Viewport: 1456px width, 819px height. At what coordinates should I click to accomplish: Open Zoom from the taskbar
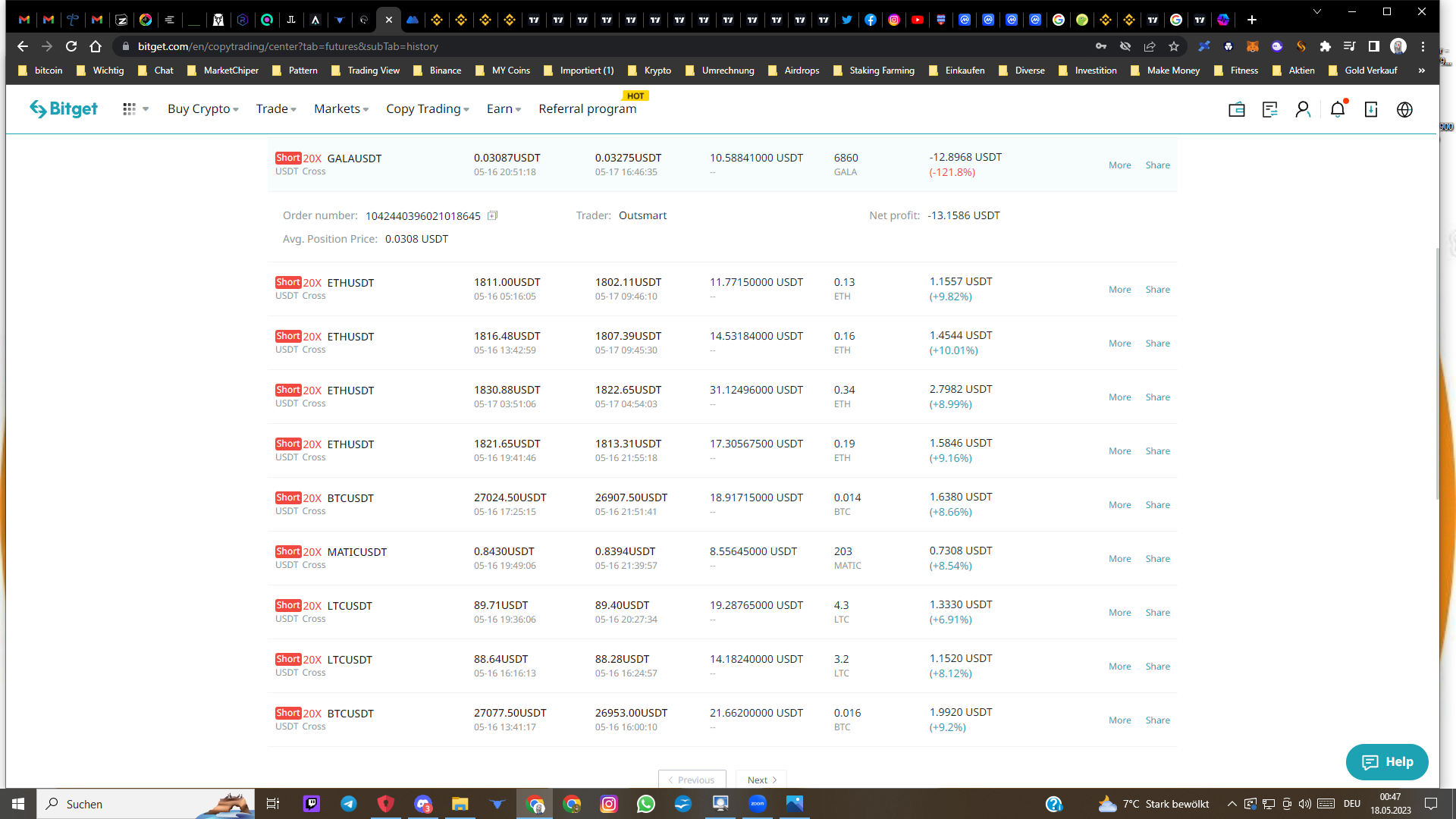pos(758,804)
